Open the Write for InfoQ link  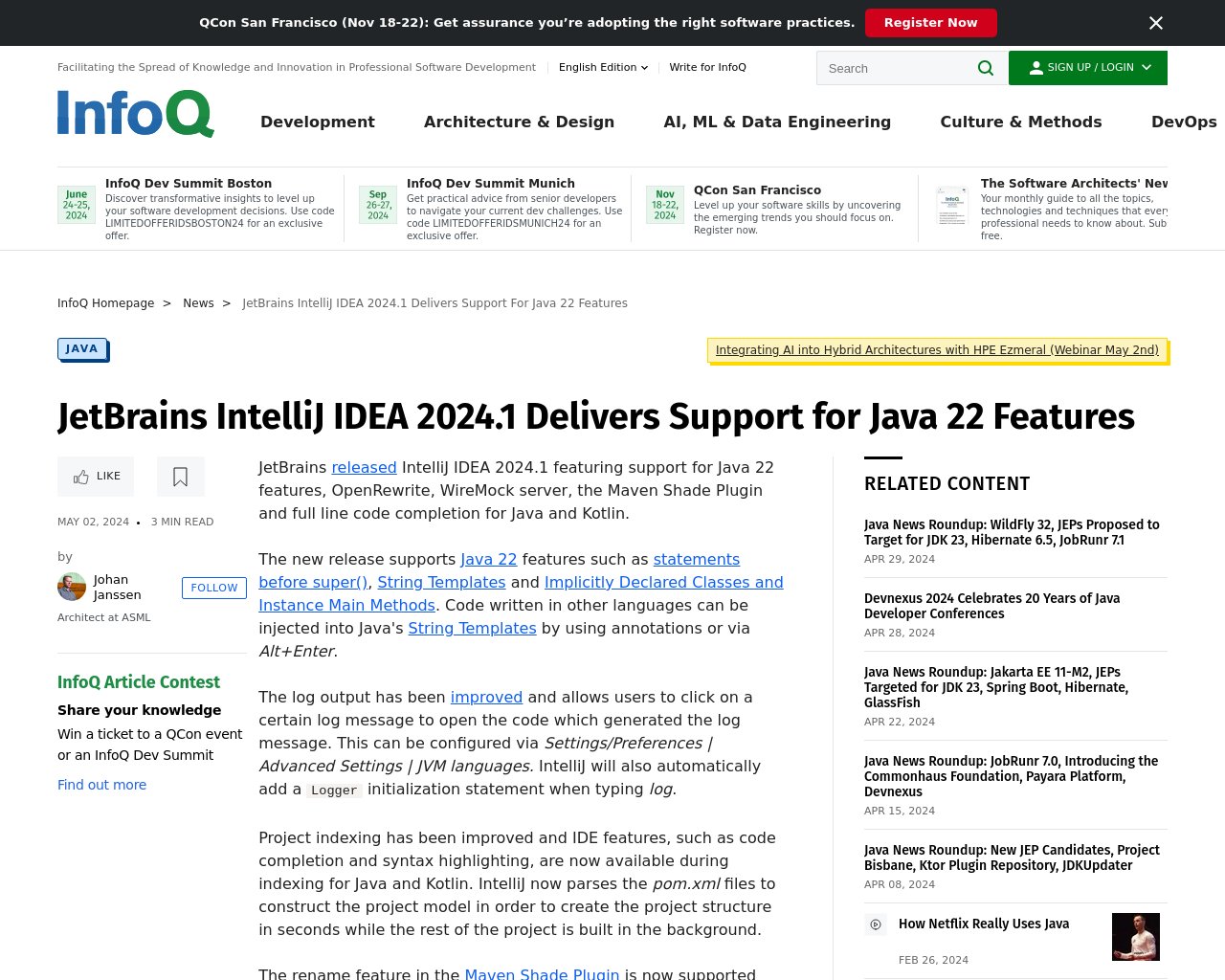point(707,67)
